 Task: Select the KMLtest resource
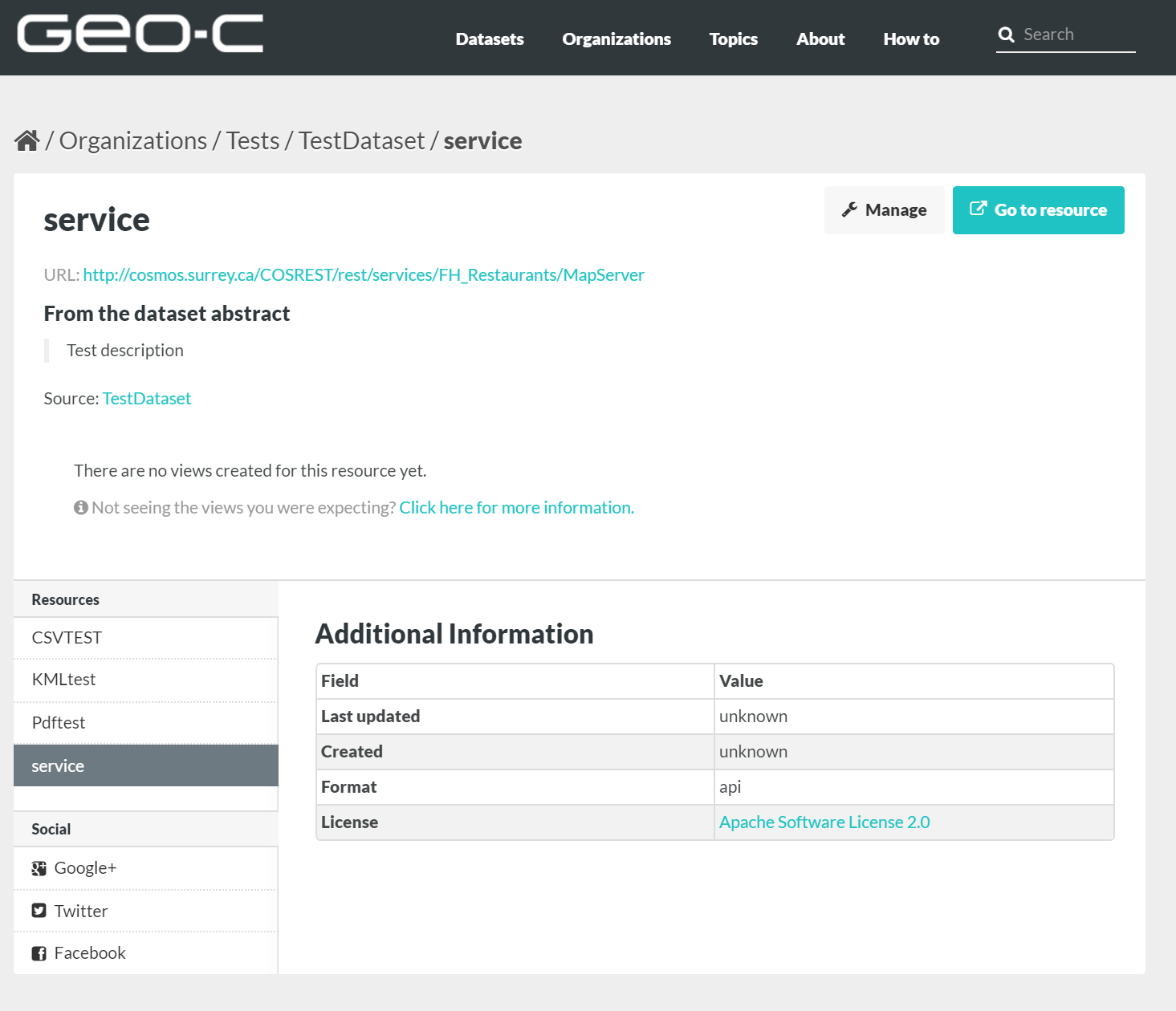pyautogui.click(x=146, y=680)
